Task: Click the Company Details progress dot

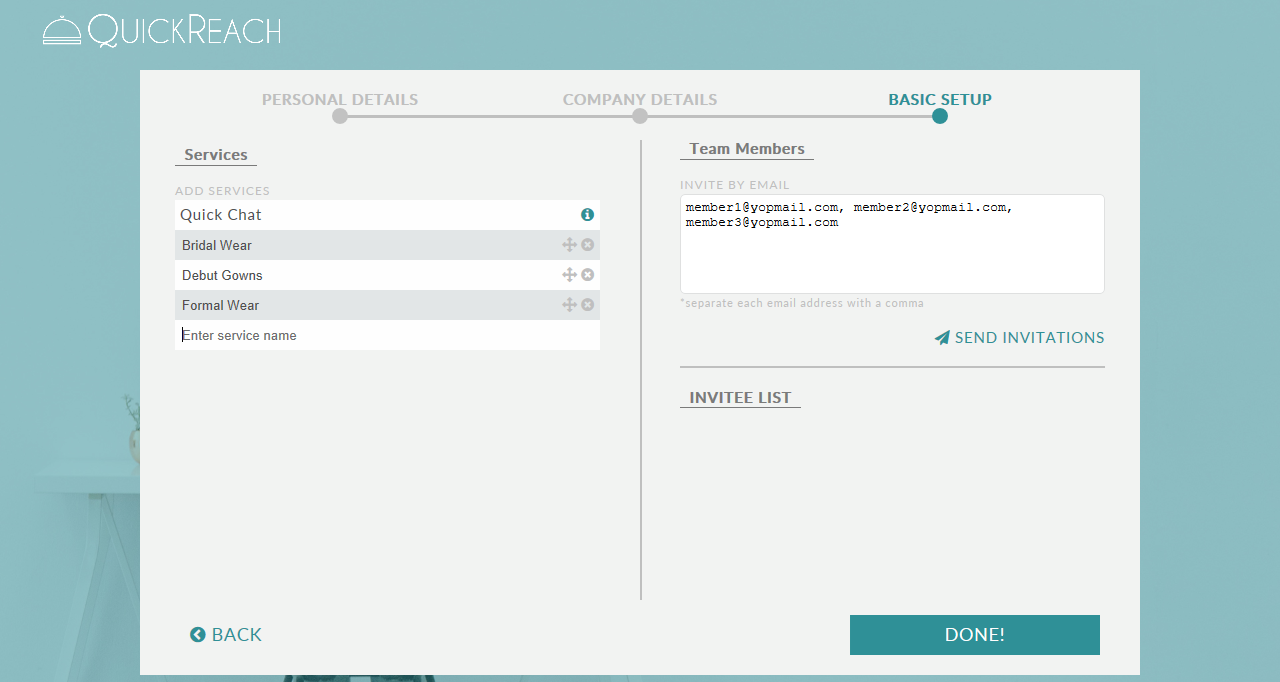Action: [640, 116]
